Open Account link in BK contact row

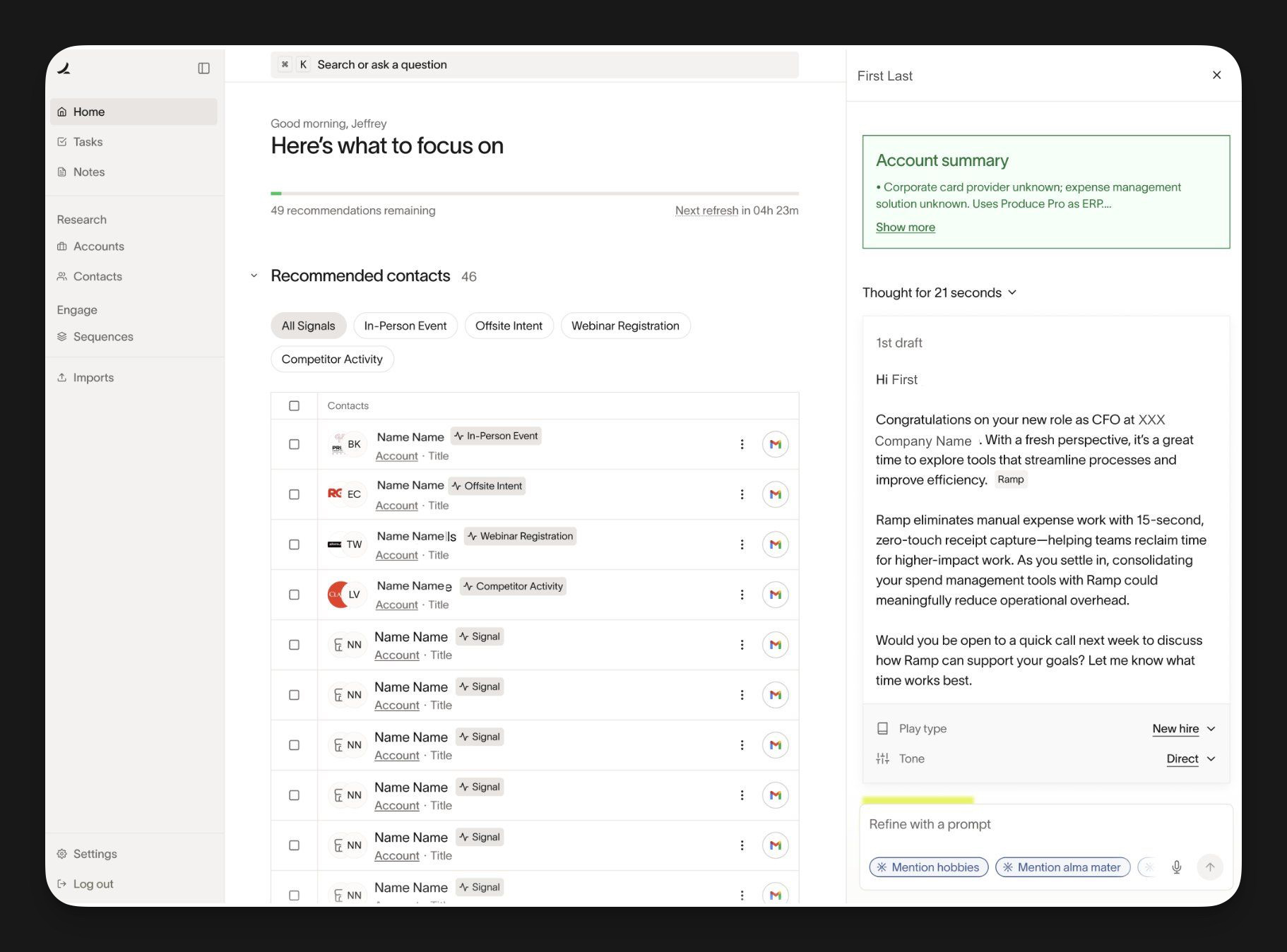[396, 456]
